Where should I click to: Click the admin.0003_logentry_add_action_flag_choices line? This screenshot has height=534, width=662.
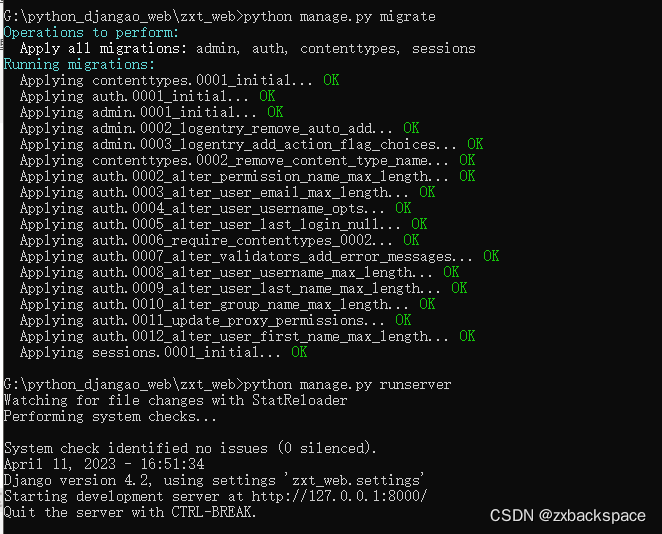(251, 144)
